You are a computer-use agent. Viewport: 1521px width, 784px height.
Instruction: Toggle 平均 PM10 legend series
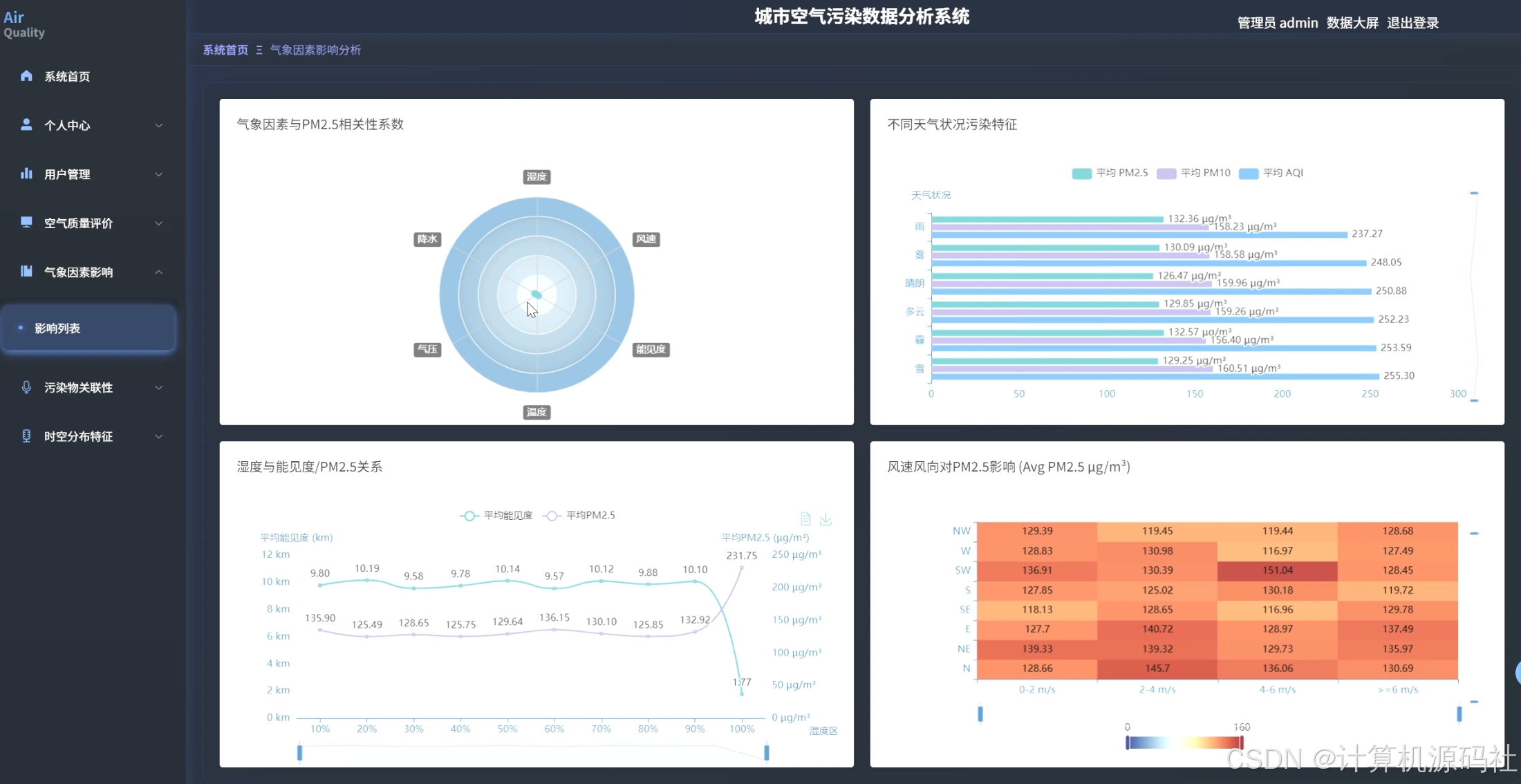point(1194,173)
